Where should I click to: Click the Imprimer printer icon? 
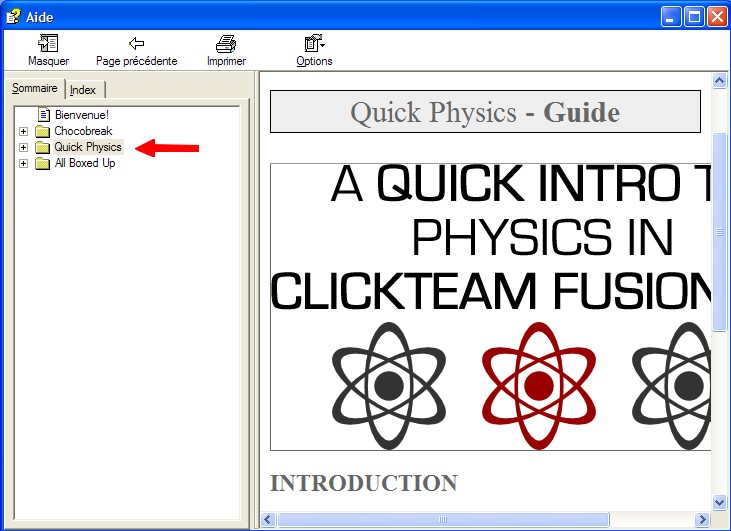click(226, 43)
